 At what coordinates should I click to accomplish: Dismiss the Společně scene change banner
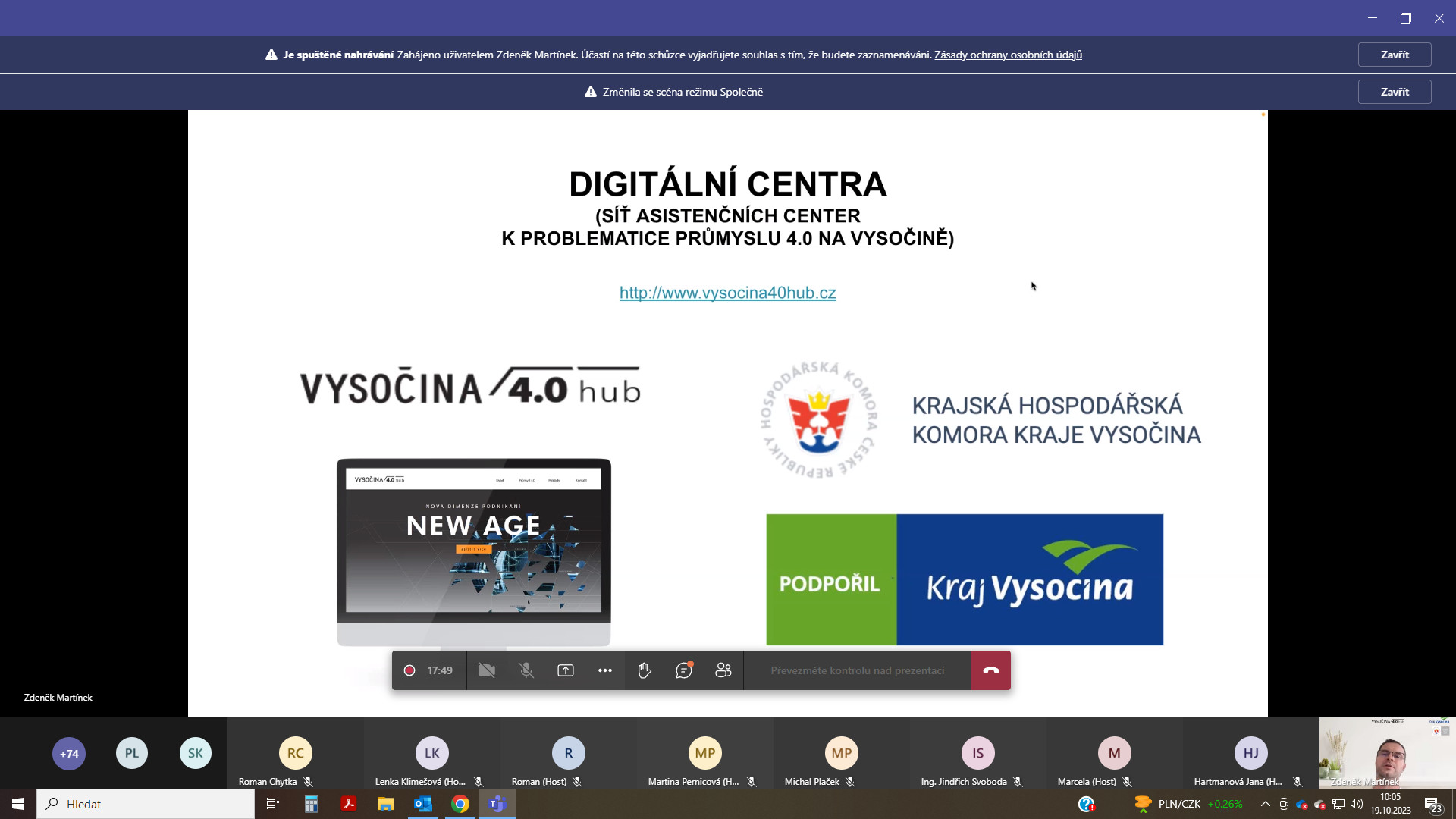pos(1395,92)
